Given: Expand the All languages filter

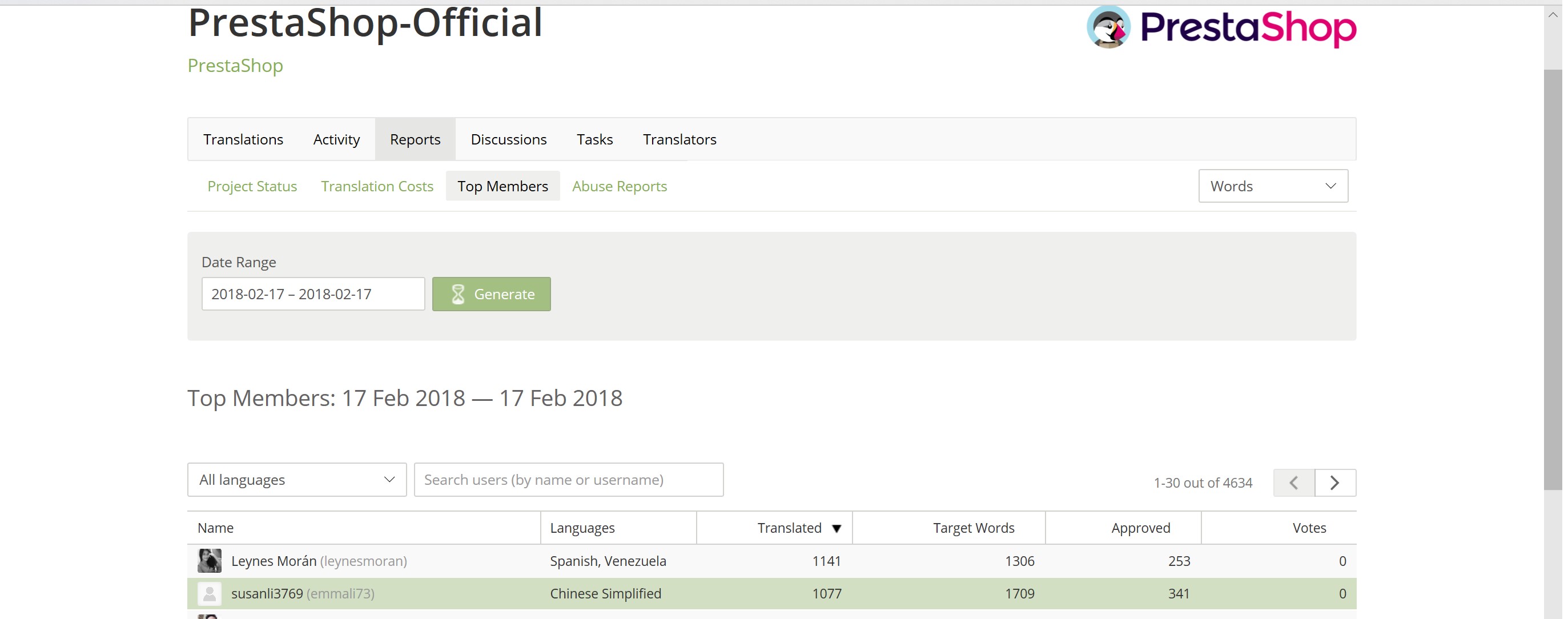Looking at the screenshot, I should (296, 480).
